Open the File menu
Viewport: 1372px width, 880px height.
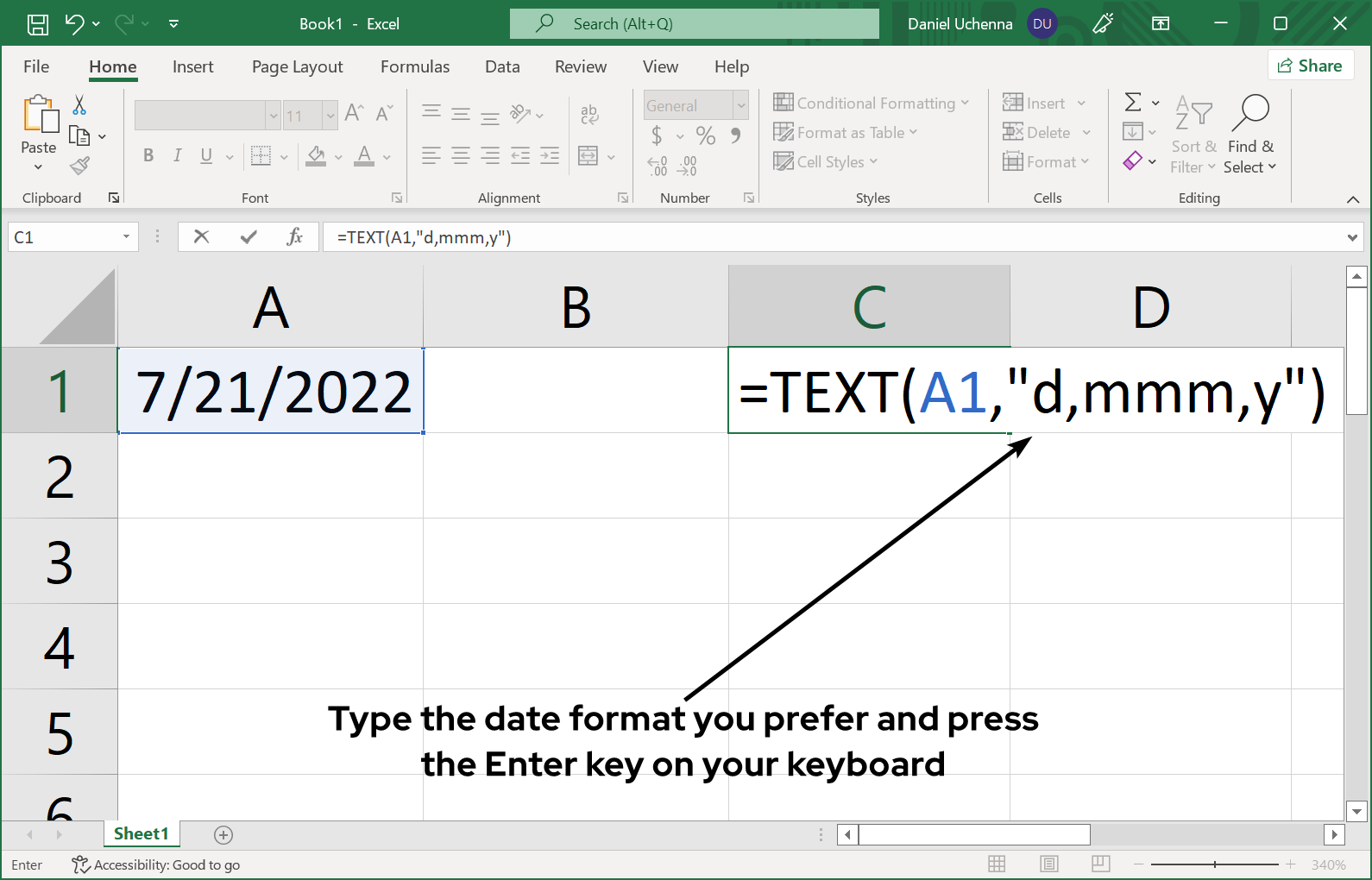36,66
